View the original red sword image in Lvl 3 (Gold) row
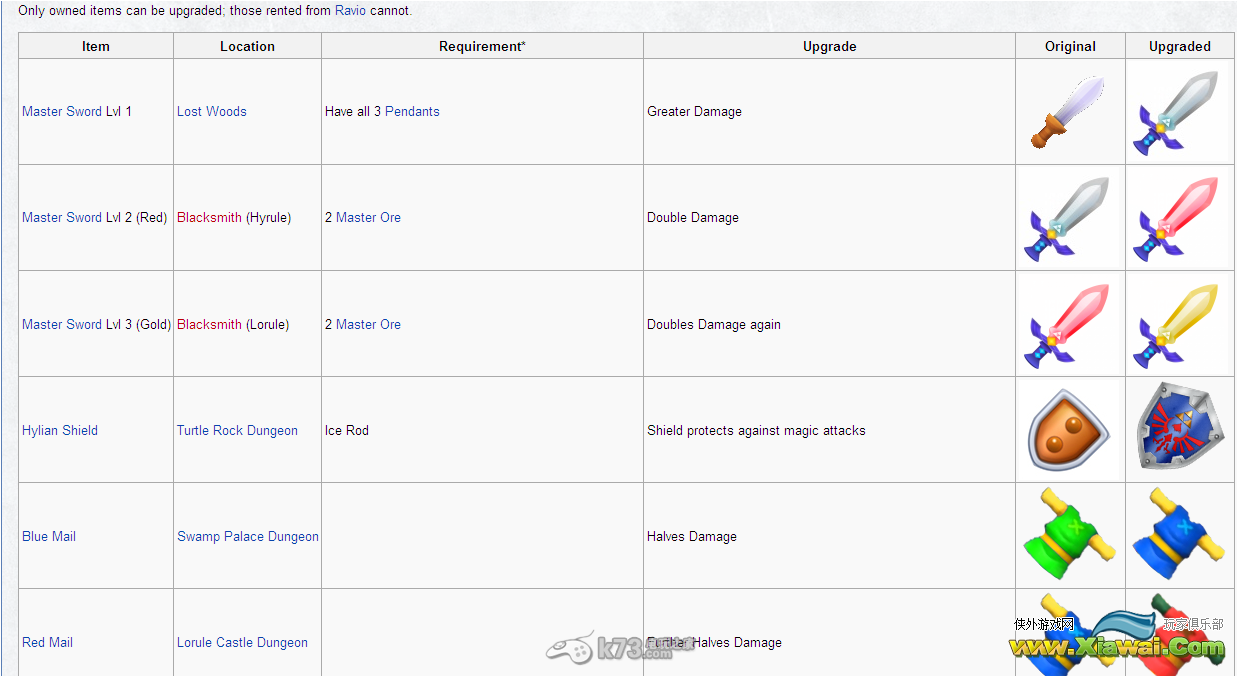 click(1067, 324)
